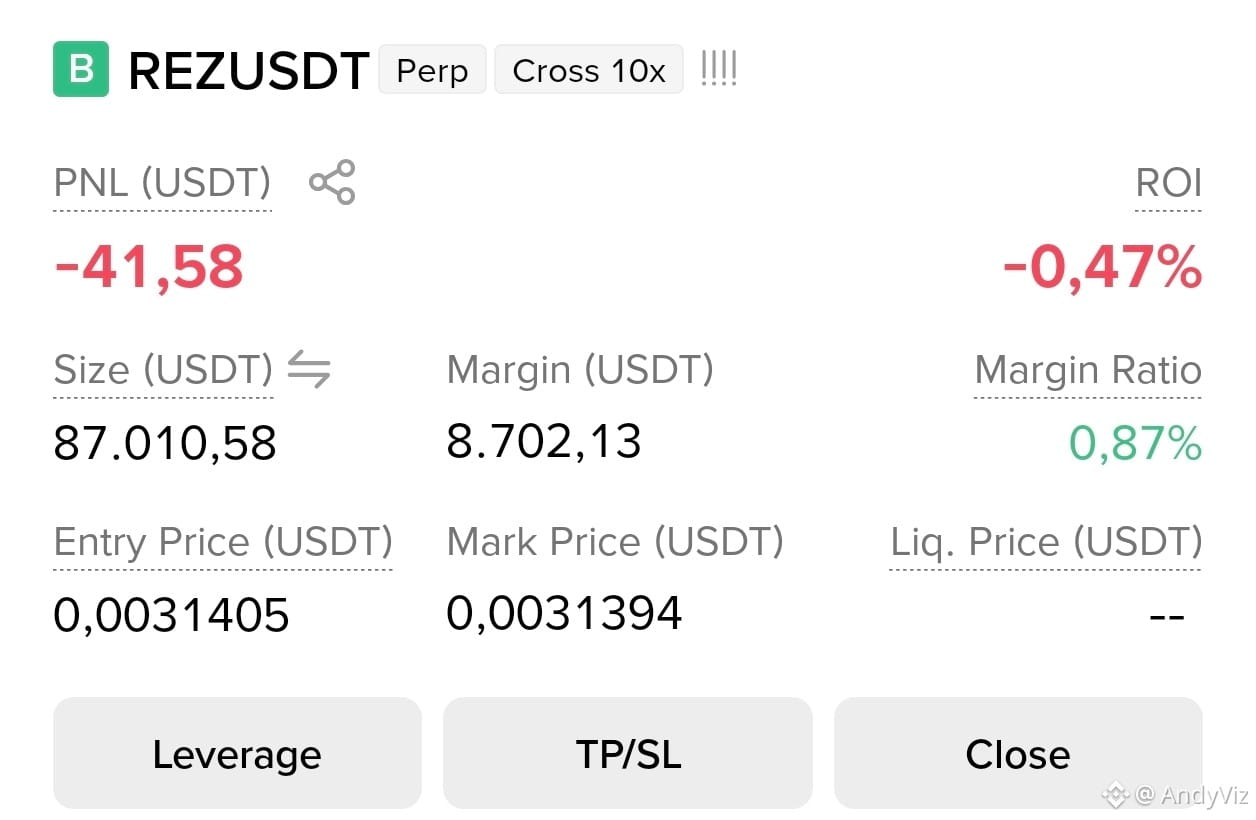Open the Leverage settings button
The image size is (1256, 820).
click(x=237, y=753)
